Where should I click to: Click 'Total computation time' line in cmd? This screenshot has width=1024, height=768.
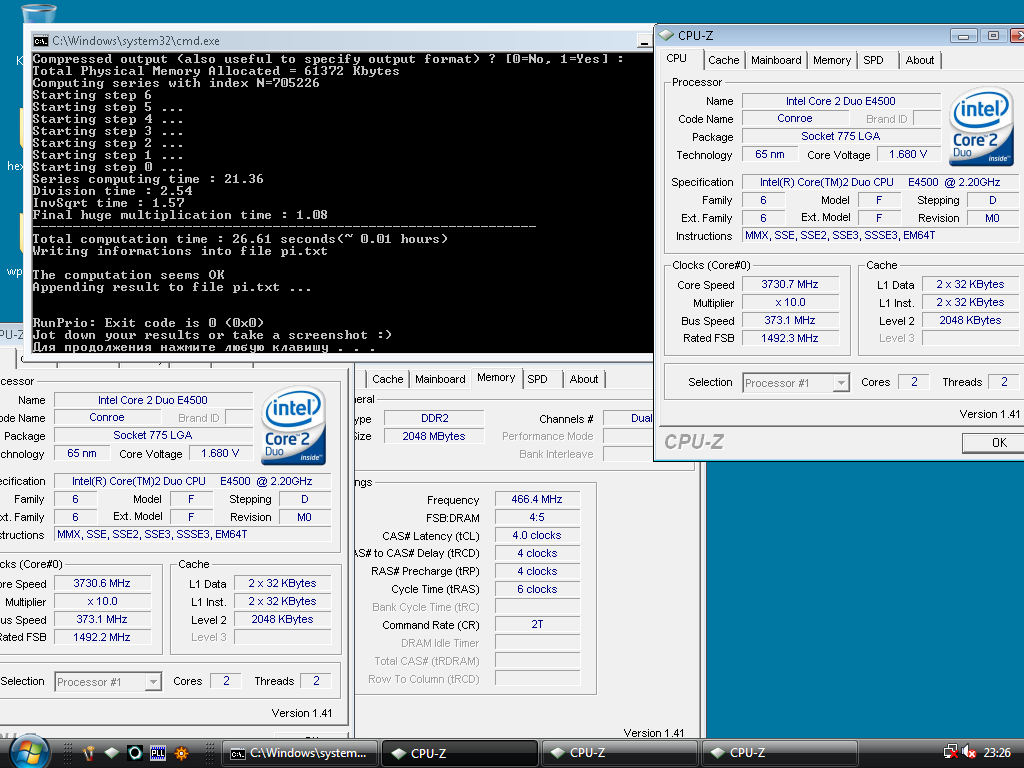click(x=240, y=239)
